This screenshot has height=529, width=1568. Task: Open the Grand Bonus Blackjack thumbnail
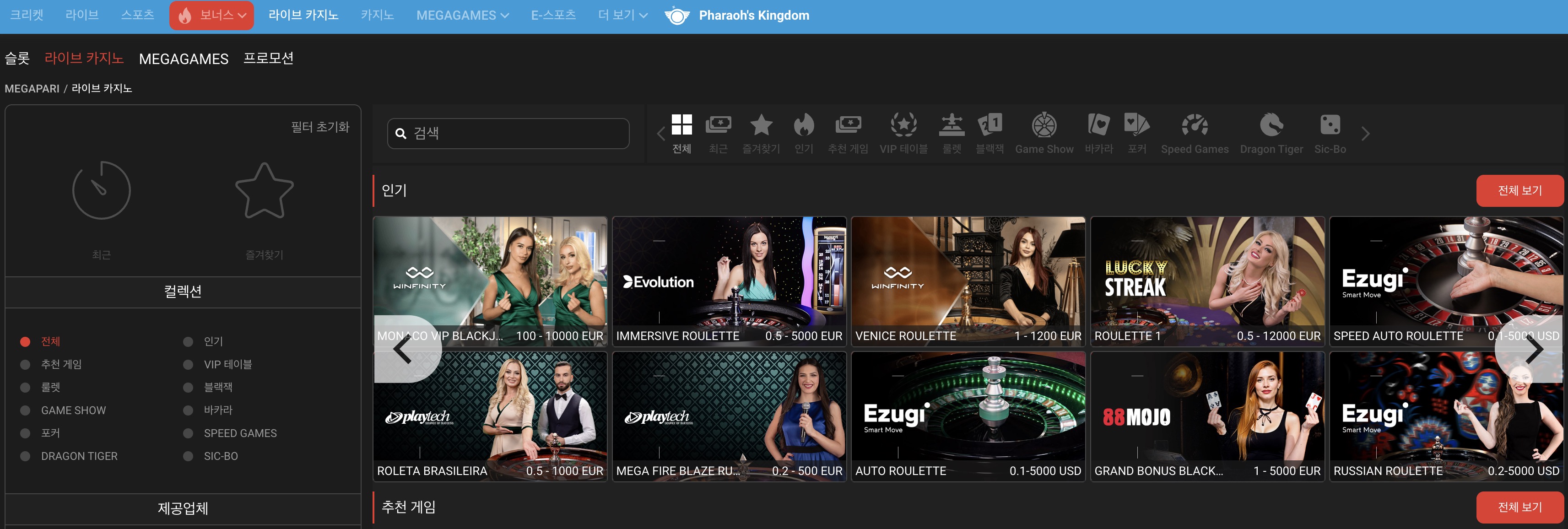pyautogui.click(x=1208, y=416)
